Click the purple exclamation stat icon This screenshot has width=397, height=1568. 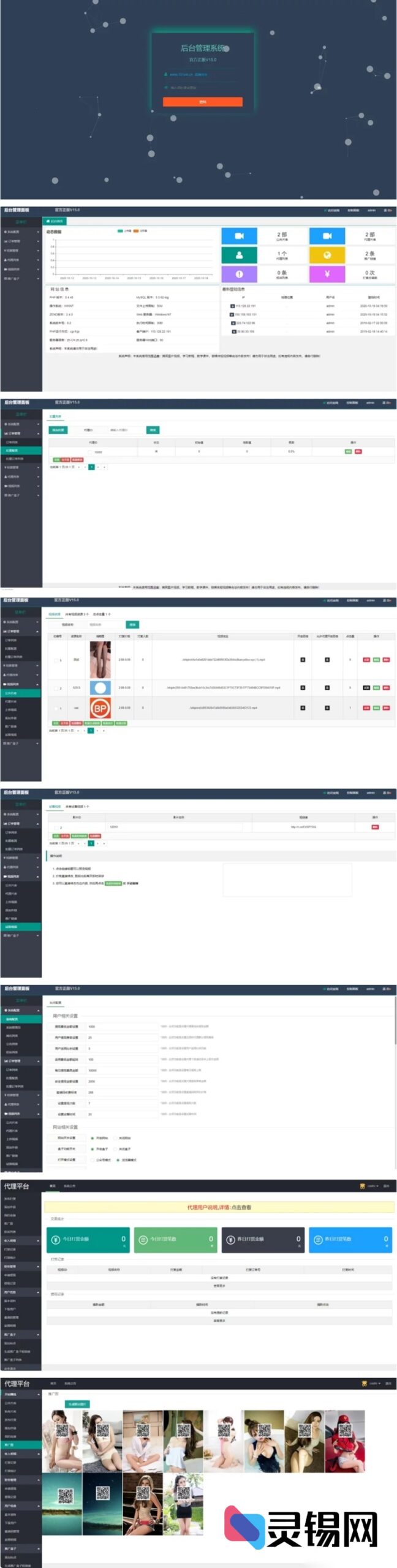[x=239, y=274]
